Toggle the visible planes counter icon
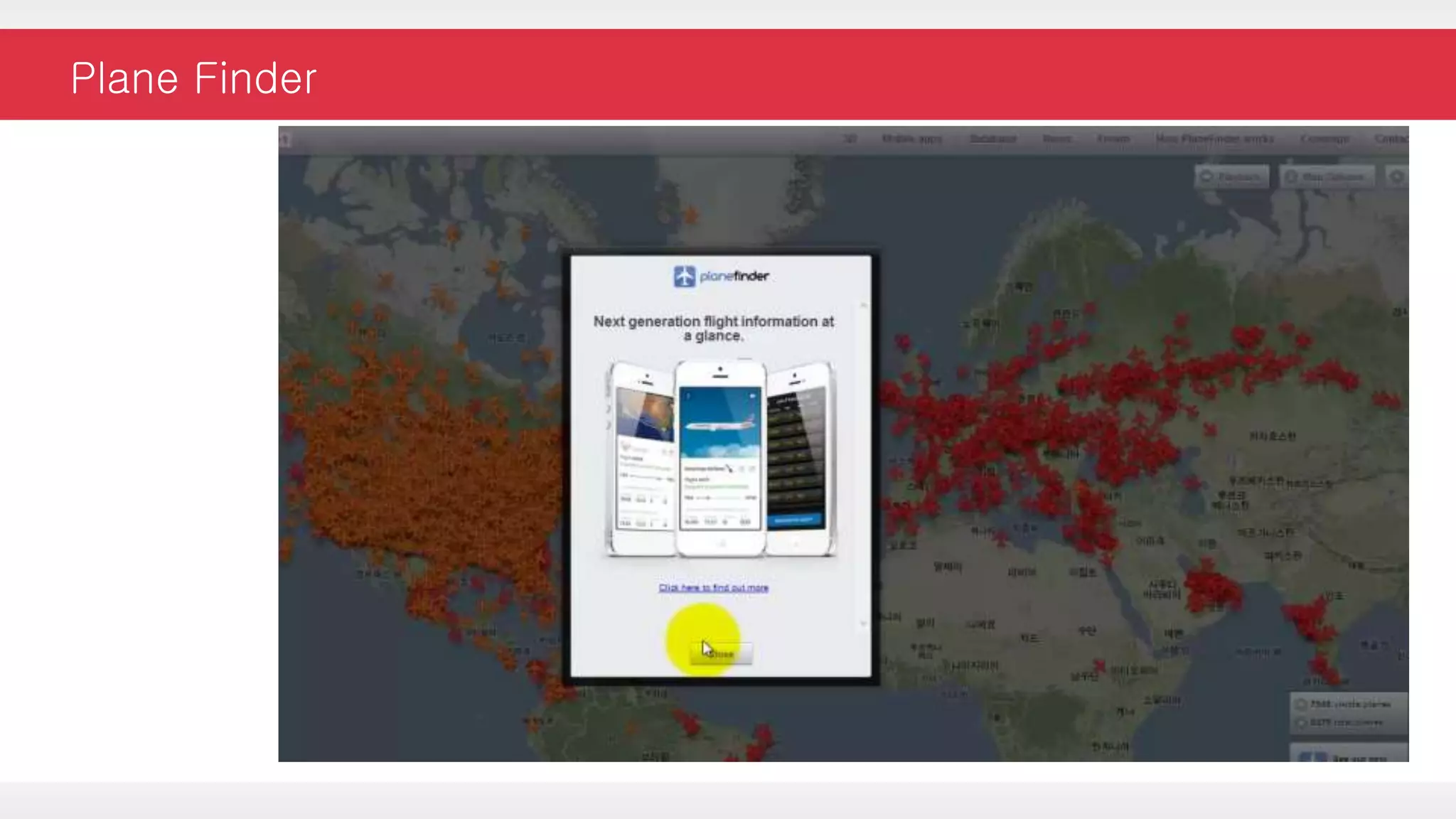Screen dimensions: 1456x819 1301,704
